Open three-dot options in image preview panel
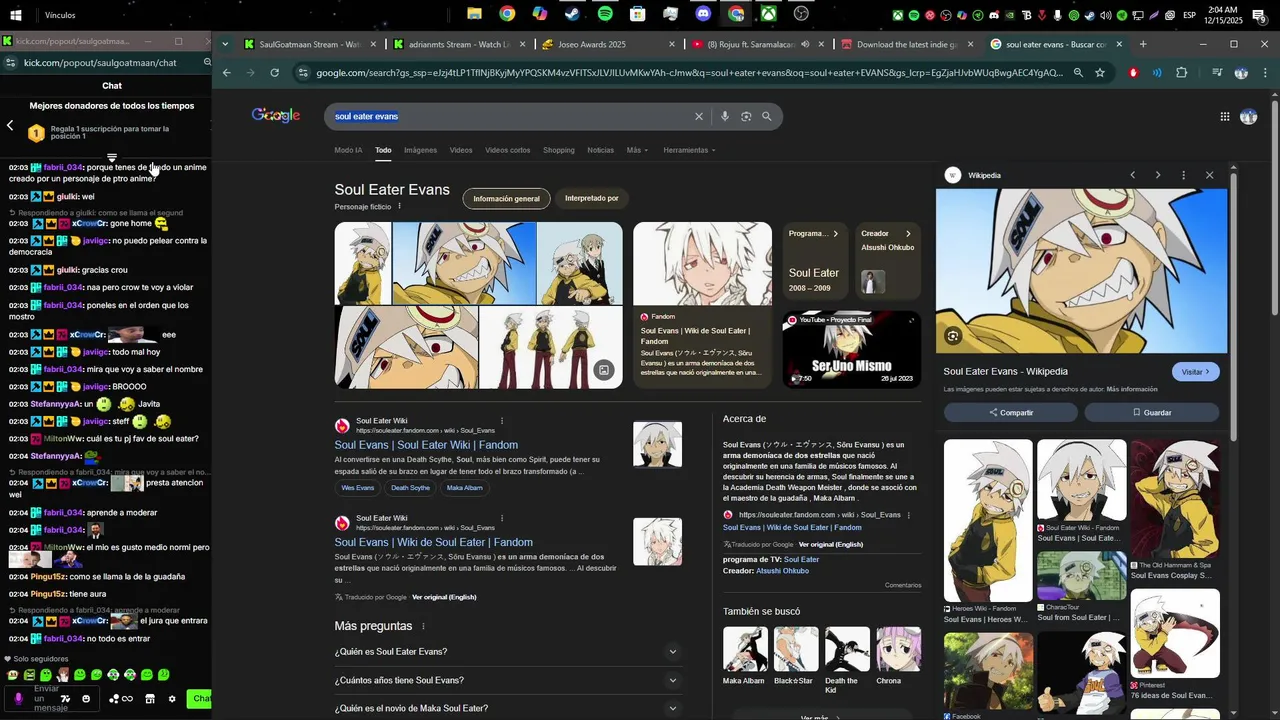 [x=1183, y=175]
